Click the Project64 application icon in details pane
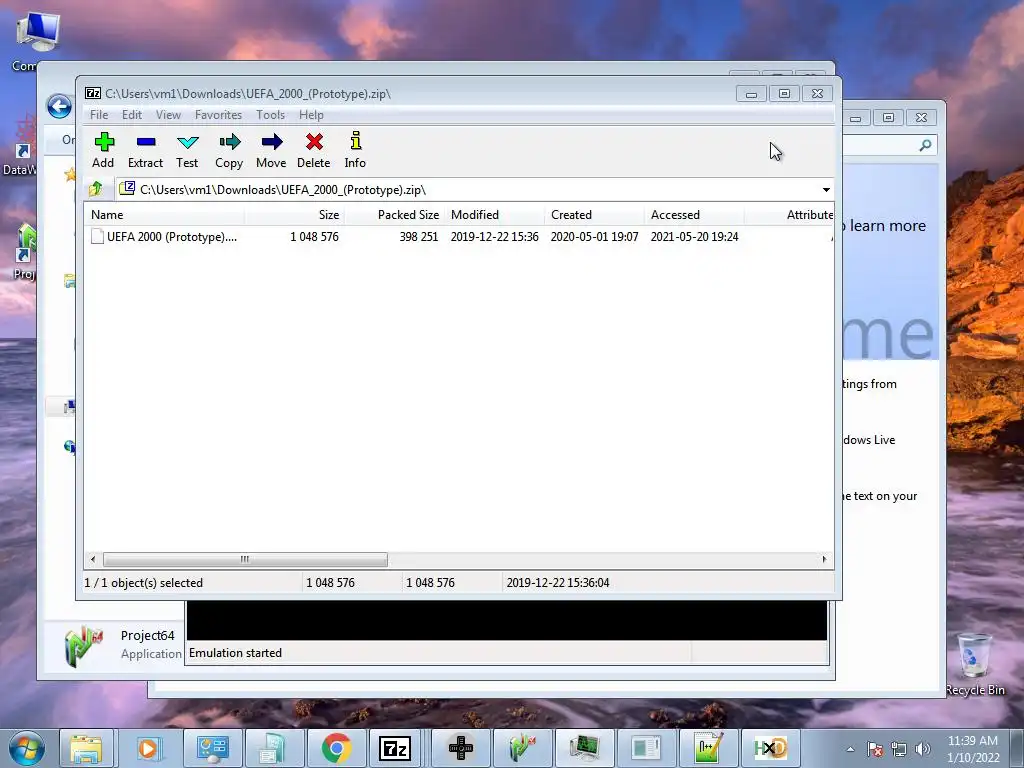 (84, 645)
